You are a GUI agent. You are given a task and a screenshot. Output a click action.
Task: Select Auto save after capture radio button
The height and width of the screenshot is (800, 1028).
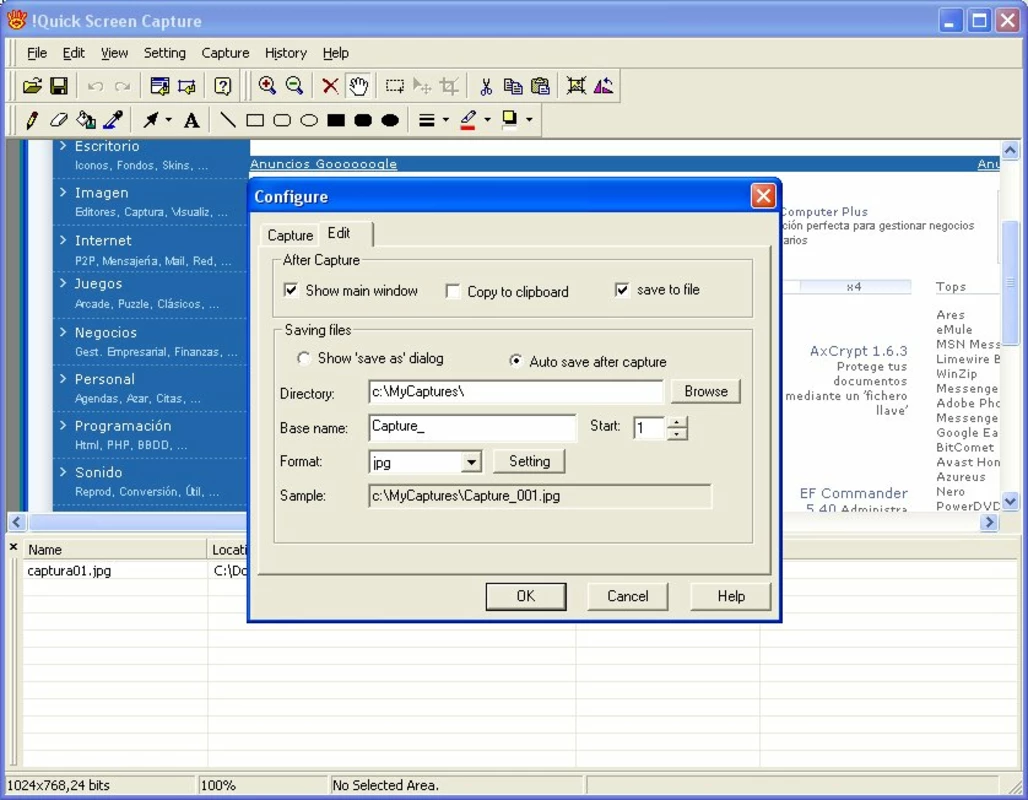[x=516, y=361]
